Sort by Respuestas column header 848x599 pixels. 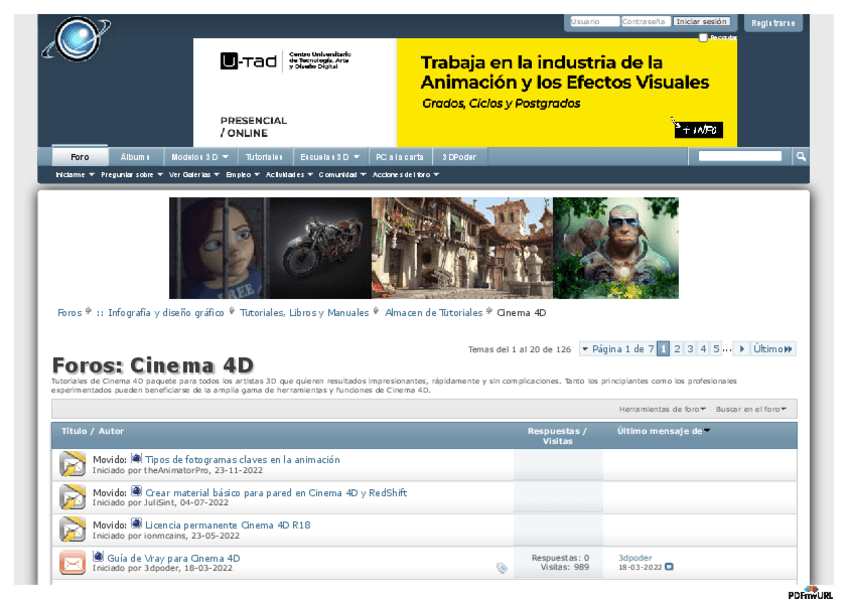pos(553,431)
